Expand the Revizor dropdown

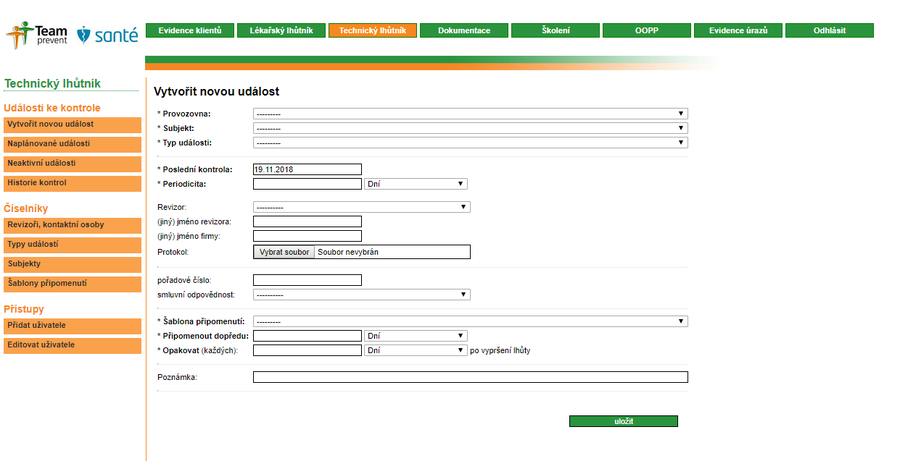362,207
